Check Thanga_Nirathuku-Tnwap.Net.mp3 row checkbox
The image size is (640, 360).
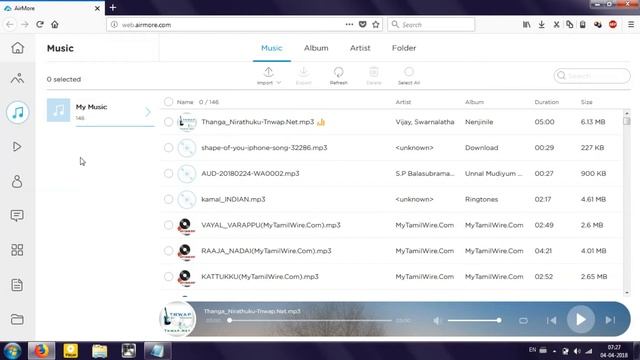tap(168, 122)
